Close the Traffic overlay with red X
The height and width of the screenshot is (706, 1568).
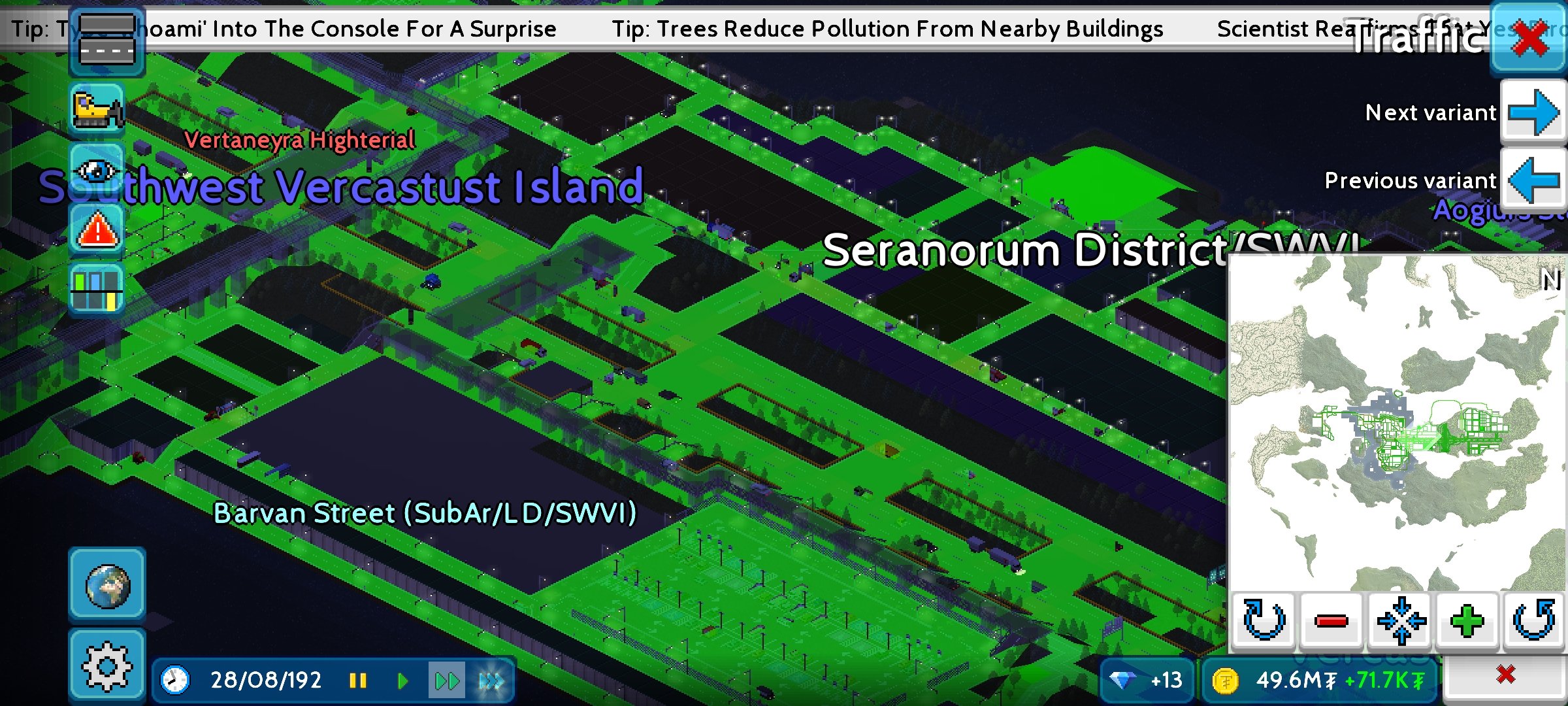pyautogui.click(x=1529, y=38)
